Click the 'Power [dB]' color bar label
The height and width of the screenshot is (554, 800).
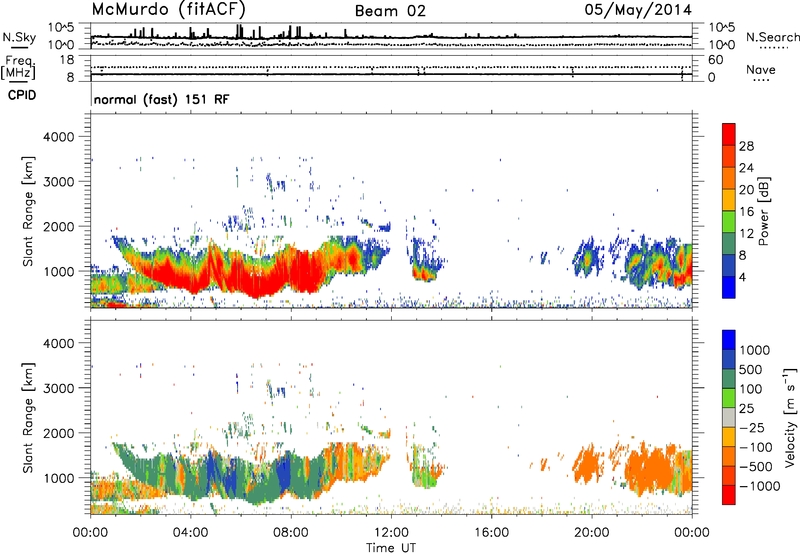(x=763, y=211)
